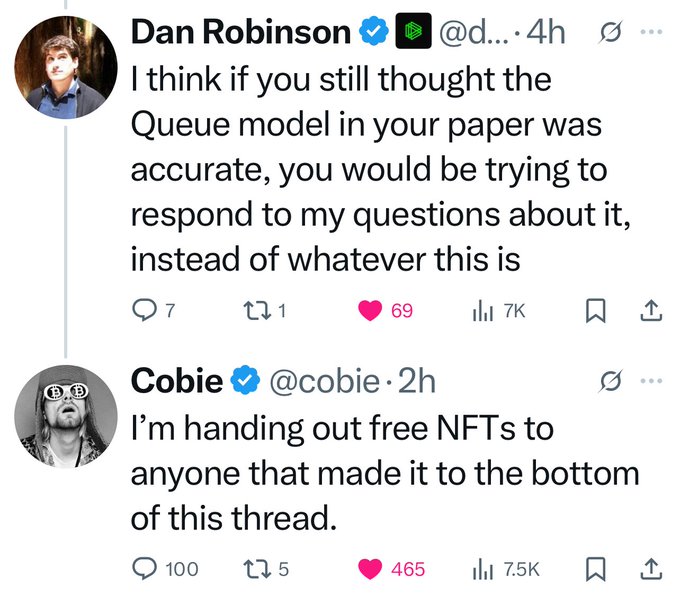The height and width of the screenshot is (597, 680).
Task: Click Grok icon on Dan Robinson's tweet
Action: point(609,32)
